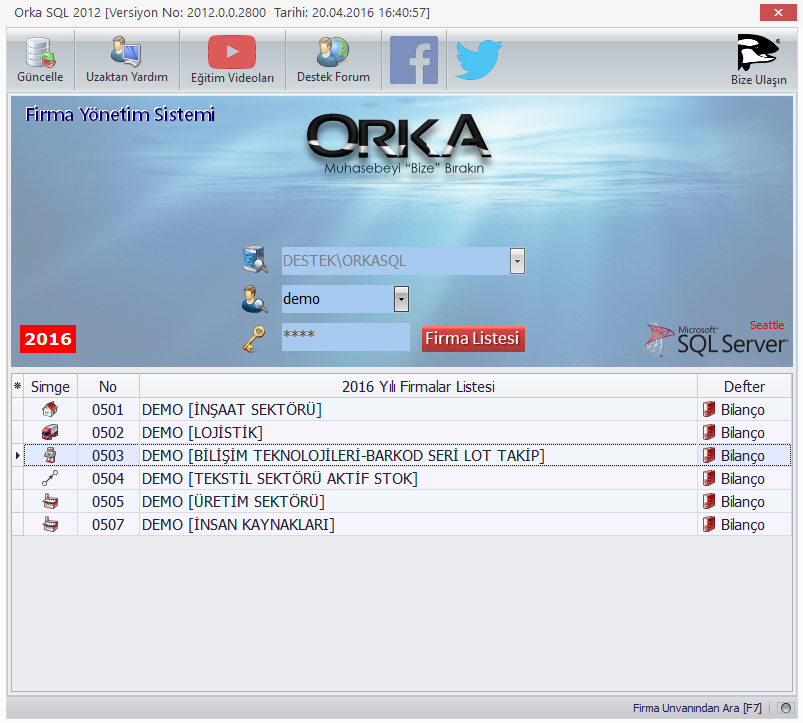Viewport: 803px width, 723px height.
Task: Click the factory icon of firm 0505
Action: pyautogui.click(x=50, y=501)
